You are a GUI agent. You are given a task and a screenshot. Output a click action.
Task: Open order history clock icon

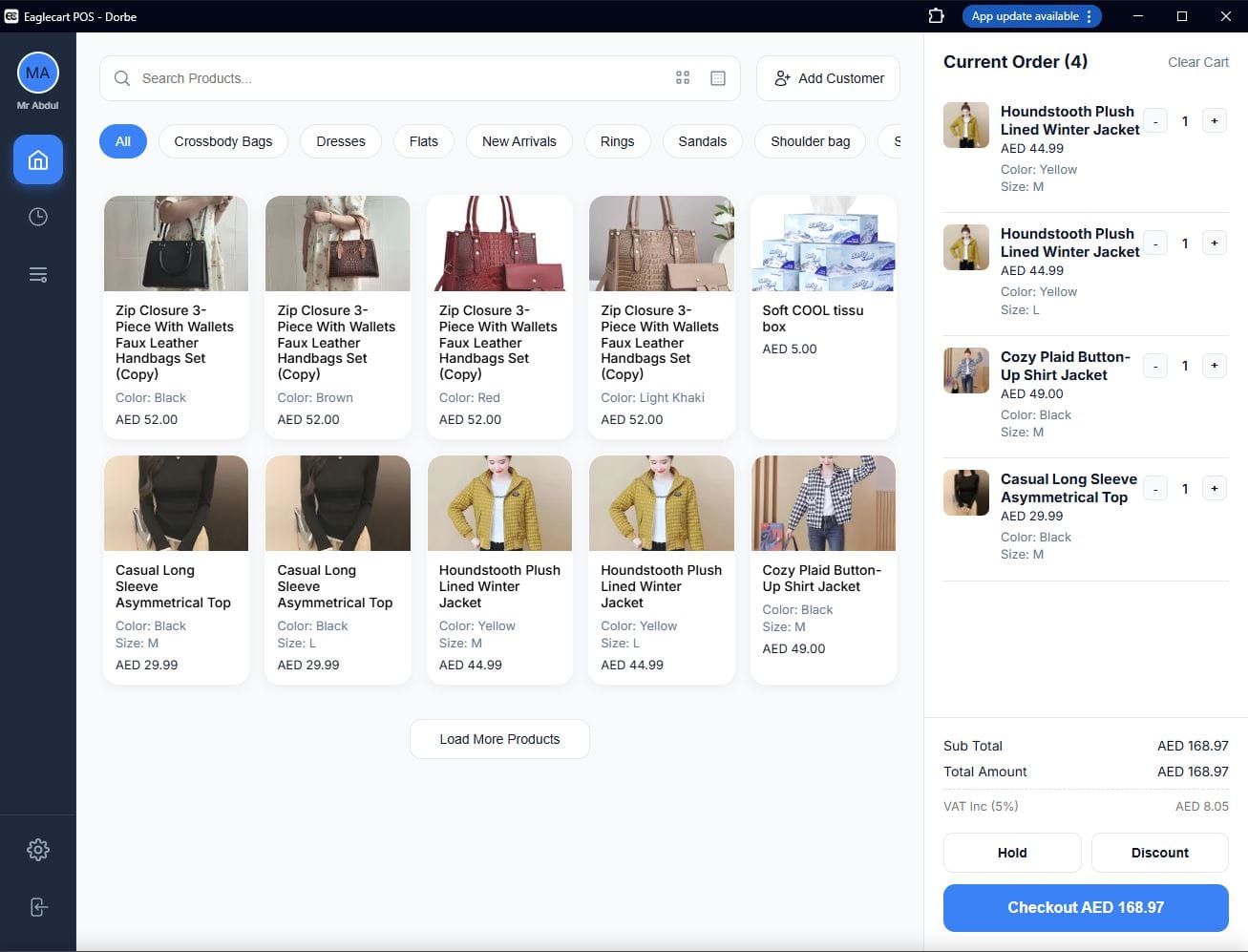pyautogui.click(x=38, y=217)
